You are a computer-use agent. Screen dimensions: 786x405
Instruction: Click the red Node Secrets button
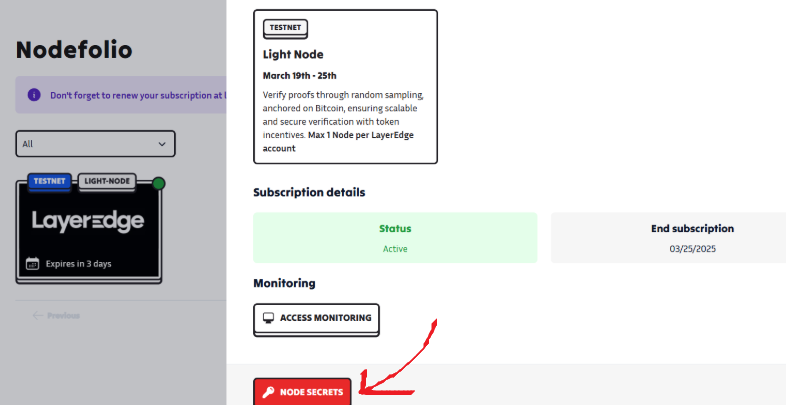(302, 391)
